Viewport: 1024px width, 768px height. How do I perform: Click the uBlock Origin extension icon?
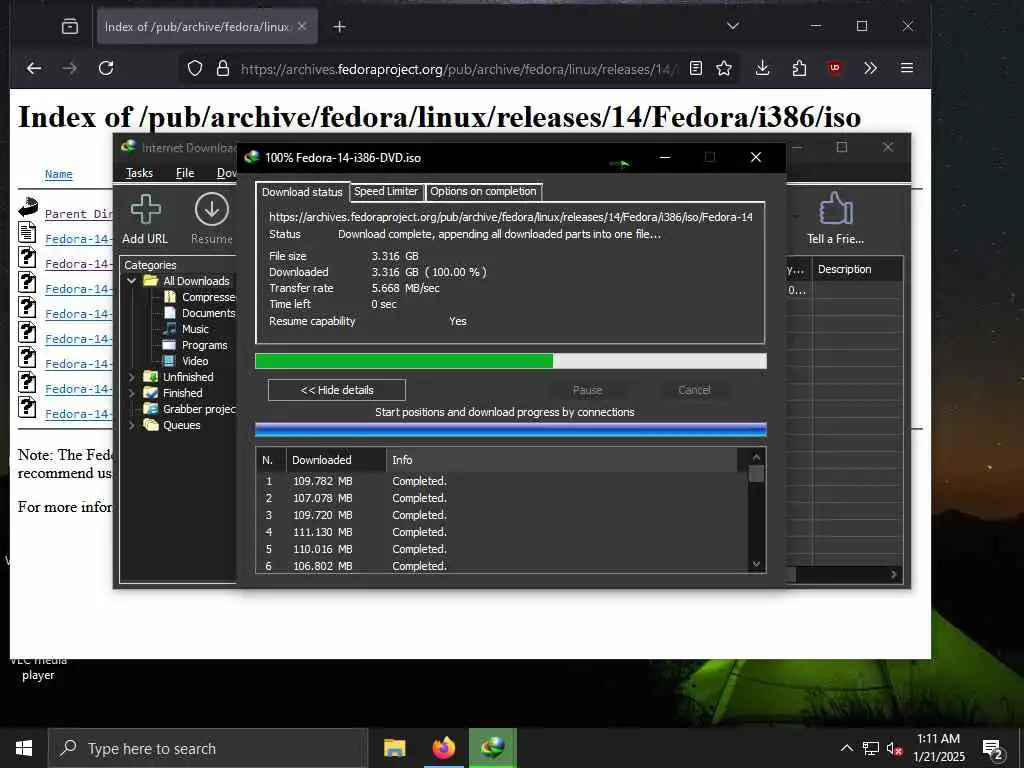tap(834, 68)
